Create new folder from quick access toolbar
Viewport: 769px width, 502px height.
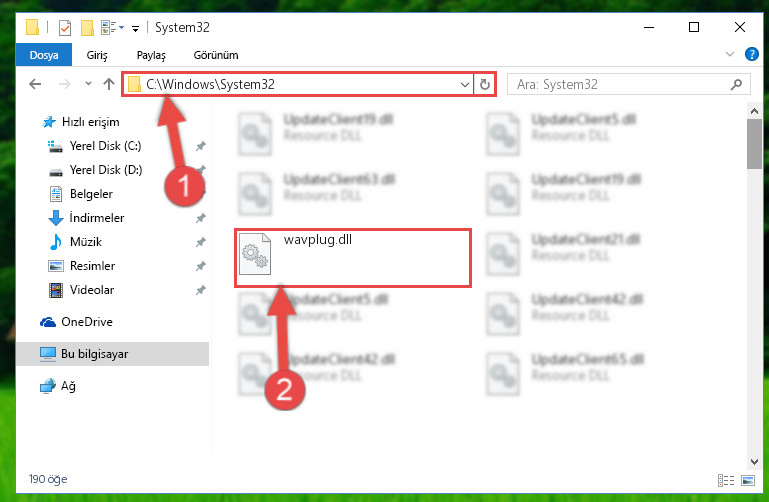[x=87, y=27]
